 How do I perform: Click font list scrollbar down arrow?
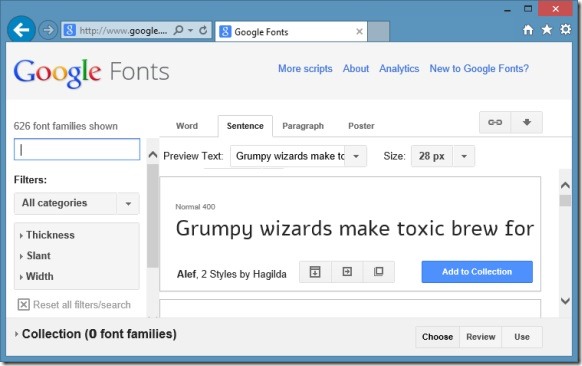click(565, 301)
